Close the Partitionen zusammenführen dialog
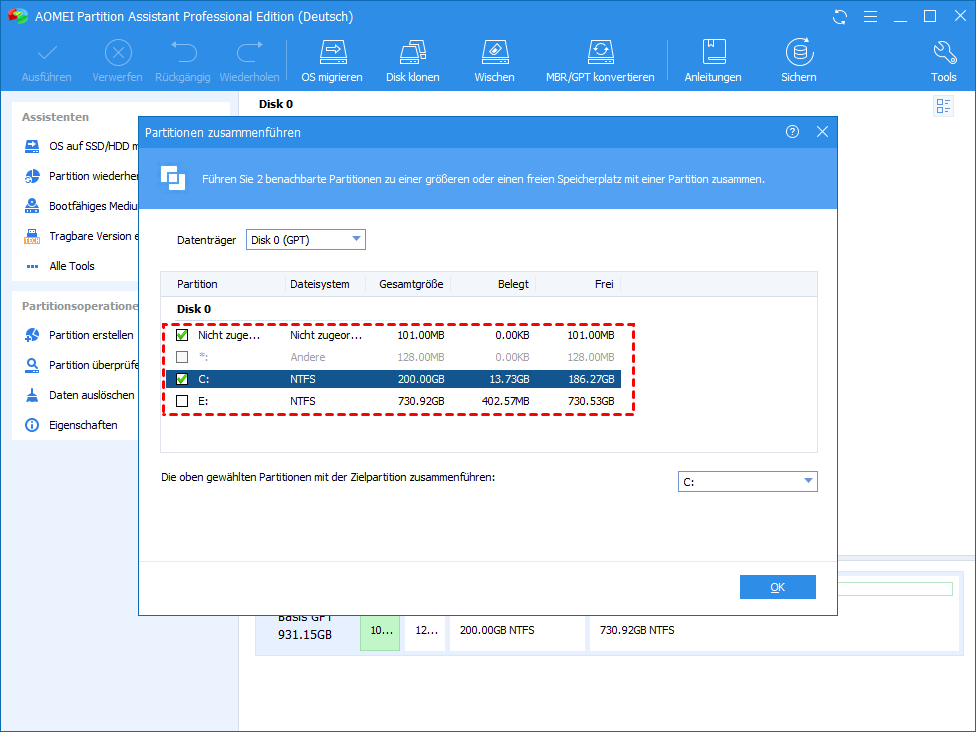The image size is (976, 732). tap(822, 132)
